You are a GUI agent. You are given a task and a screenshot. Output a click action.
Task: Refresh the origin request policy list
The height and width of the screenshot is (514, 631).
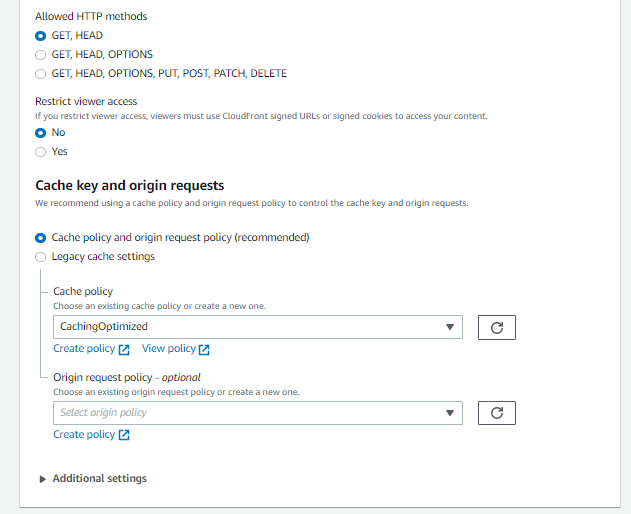click(496, 412)
